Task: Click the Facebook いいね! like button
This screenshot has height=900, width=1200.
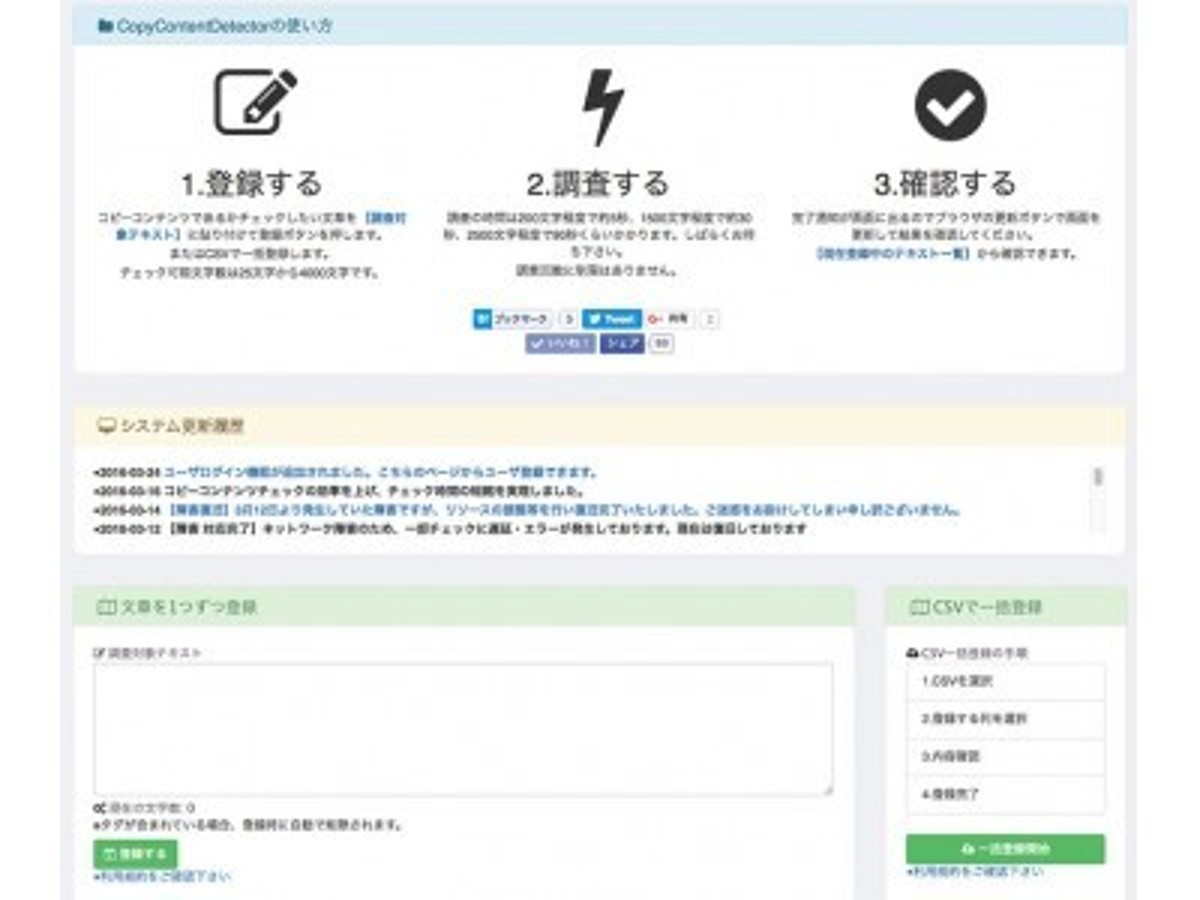Action: tap(560, 344)
